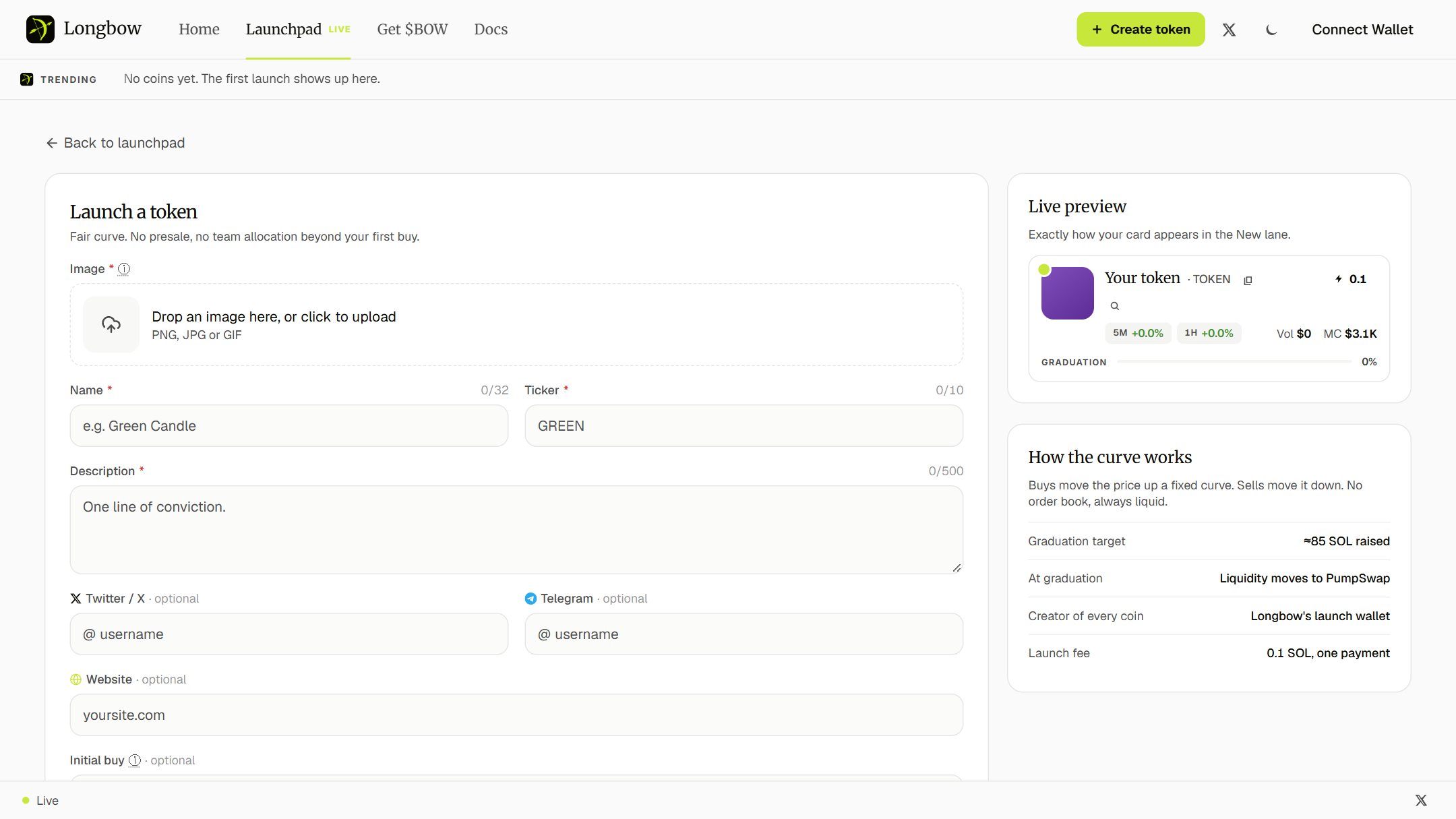Viewport: 1456px width, 819px height.
Task: Click the Trending bar bow icon
Action: 26,79
